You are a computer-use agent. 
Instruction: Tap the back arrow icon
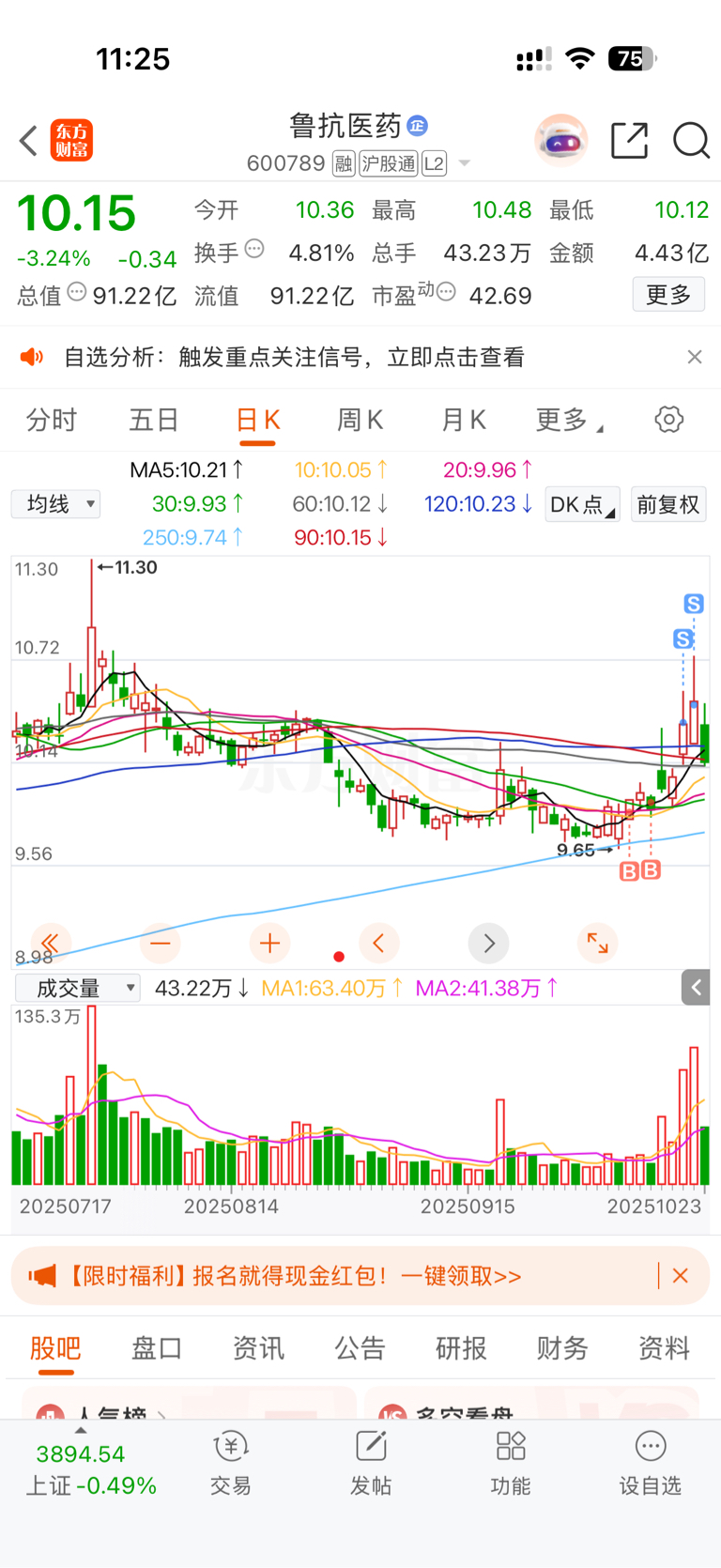(28, 141)
